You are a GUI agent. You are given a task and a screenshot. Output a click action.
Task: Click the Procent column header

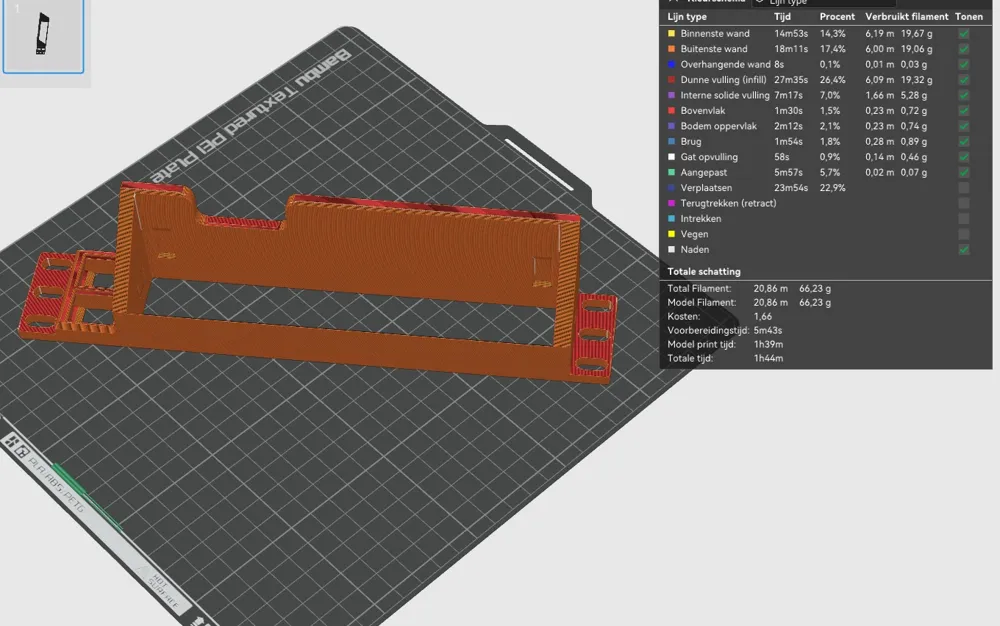coord(837,17)
